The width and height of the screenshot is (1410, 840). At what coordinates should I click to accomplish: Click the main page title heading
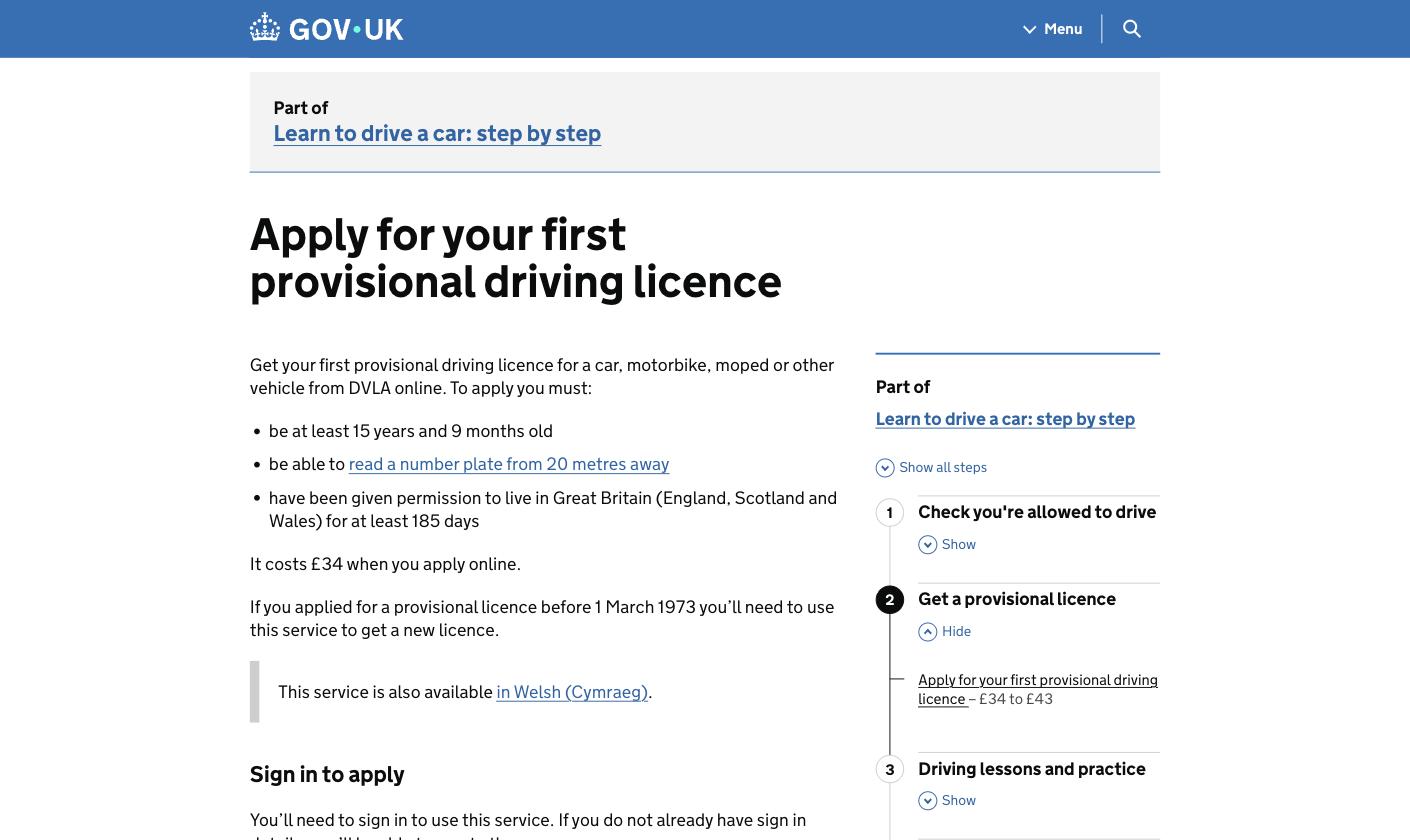point(516,258)
